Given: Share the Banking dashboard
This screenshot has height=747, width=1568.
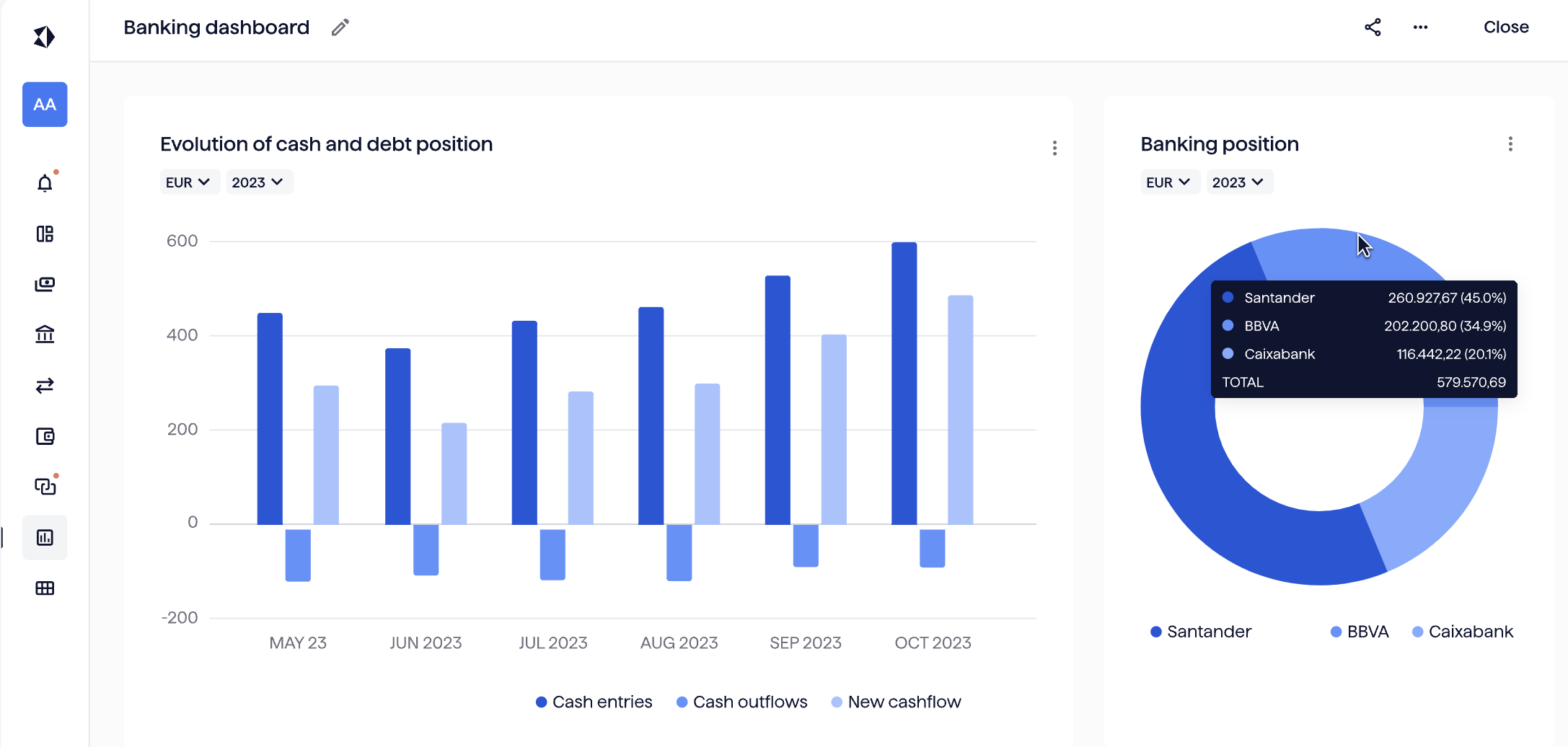Looking at the screenshot, I should [x=1373, y=27].
